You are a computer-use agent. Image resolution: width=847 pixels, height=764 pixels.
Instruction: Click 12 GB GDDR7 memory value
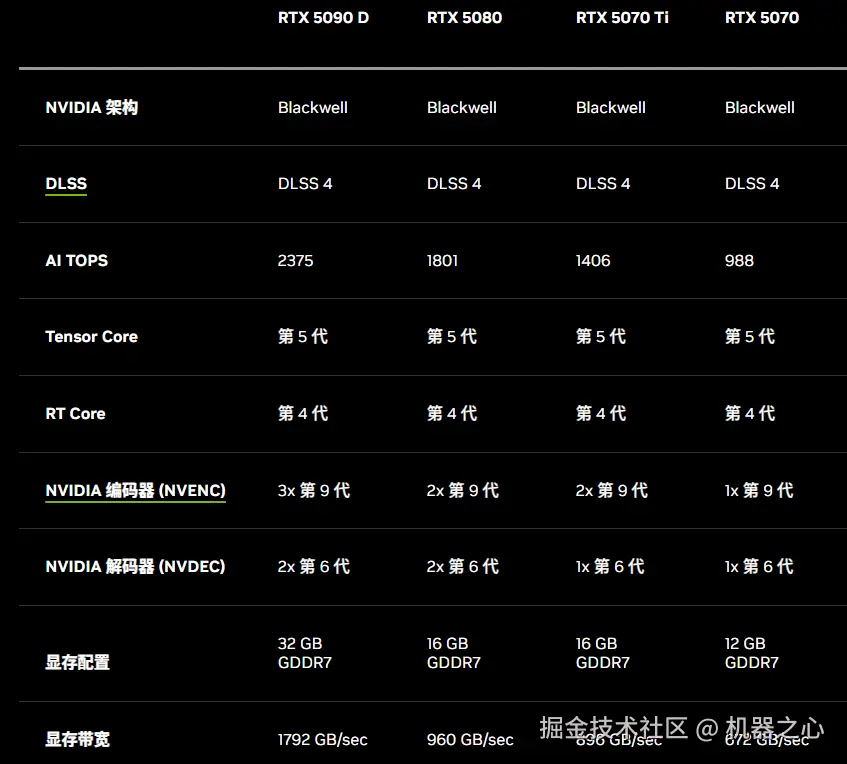[x=752, y=653]
